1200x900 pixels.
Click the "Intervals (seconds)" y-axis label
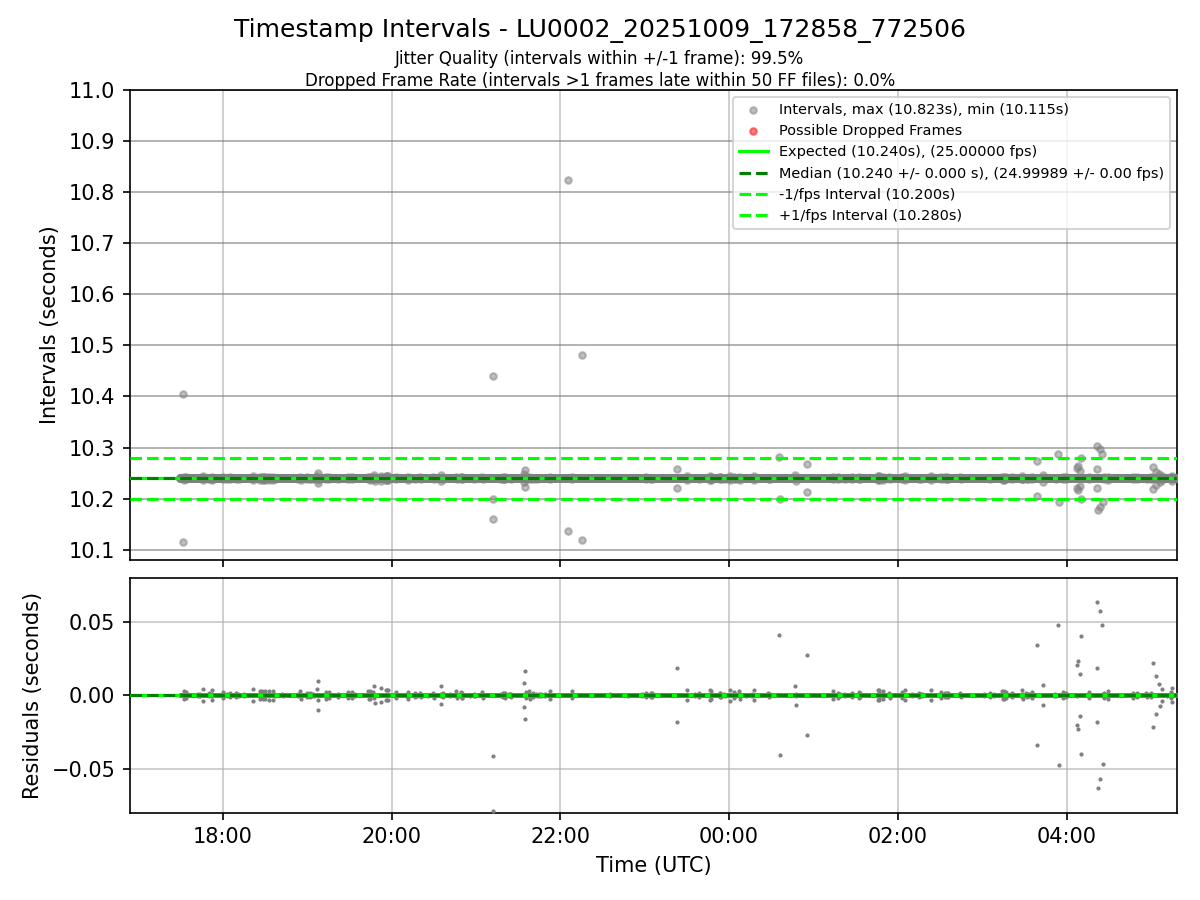(x=49, y=325)
